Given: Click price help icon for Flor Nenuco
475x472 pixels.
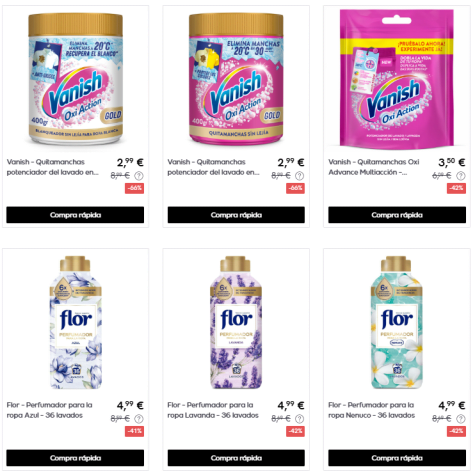Looking at the screenshot, I should (x=461, y=419).
